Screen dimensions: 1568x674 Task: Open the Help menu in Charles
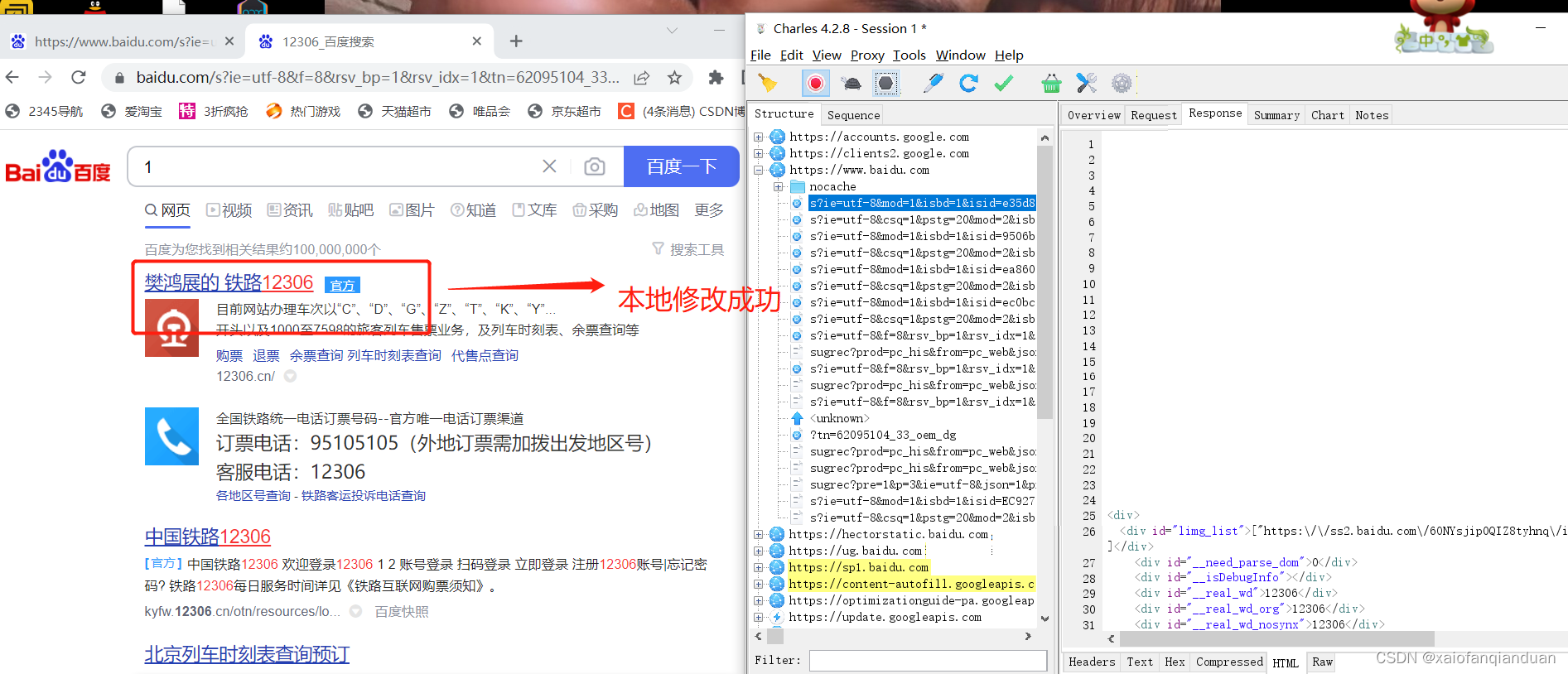[1009, 55]
